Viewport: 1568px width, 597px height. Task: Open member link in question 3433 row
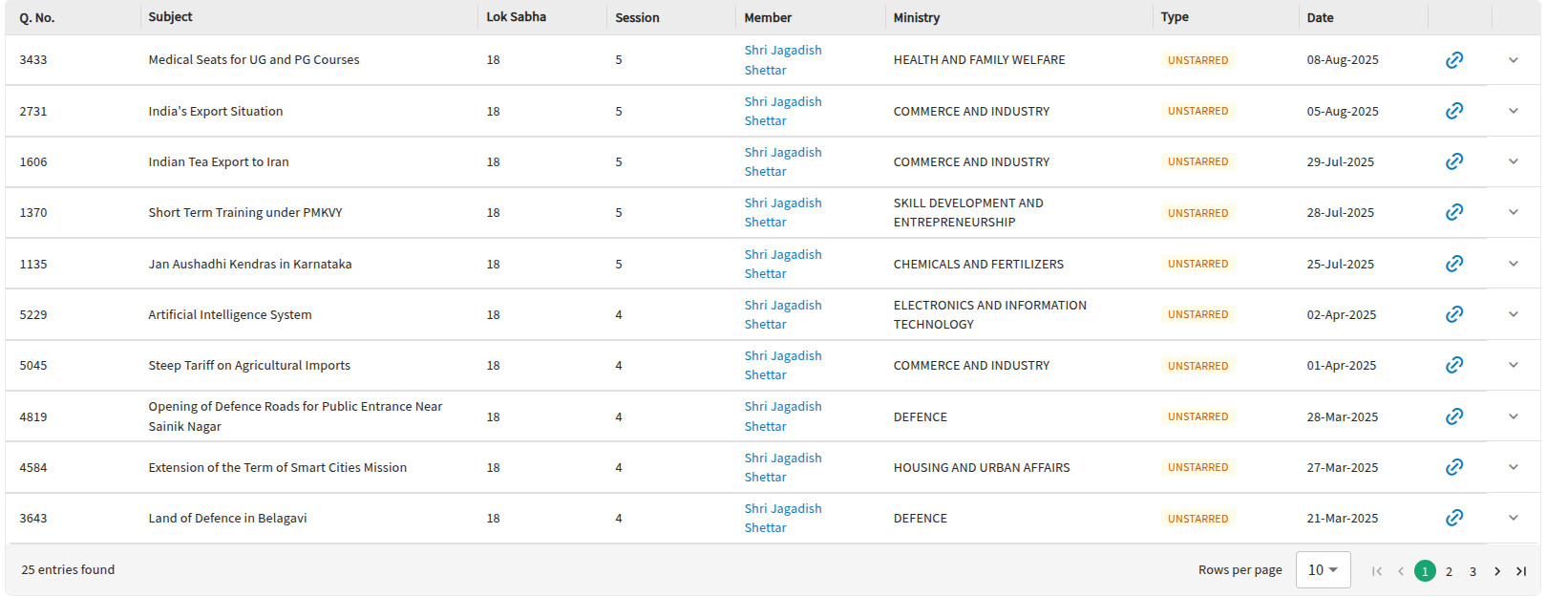point(783,60)
